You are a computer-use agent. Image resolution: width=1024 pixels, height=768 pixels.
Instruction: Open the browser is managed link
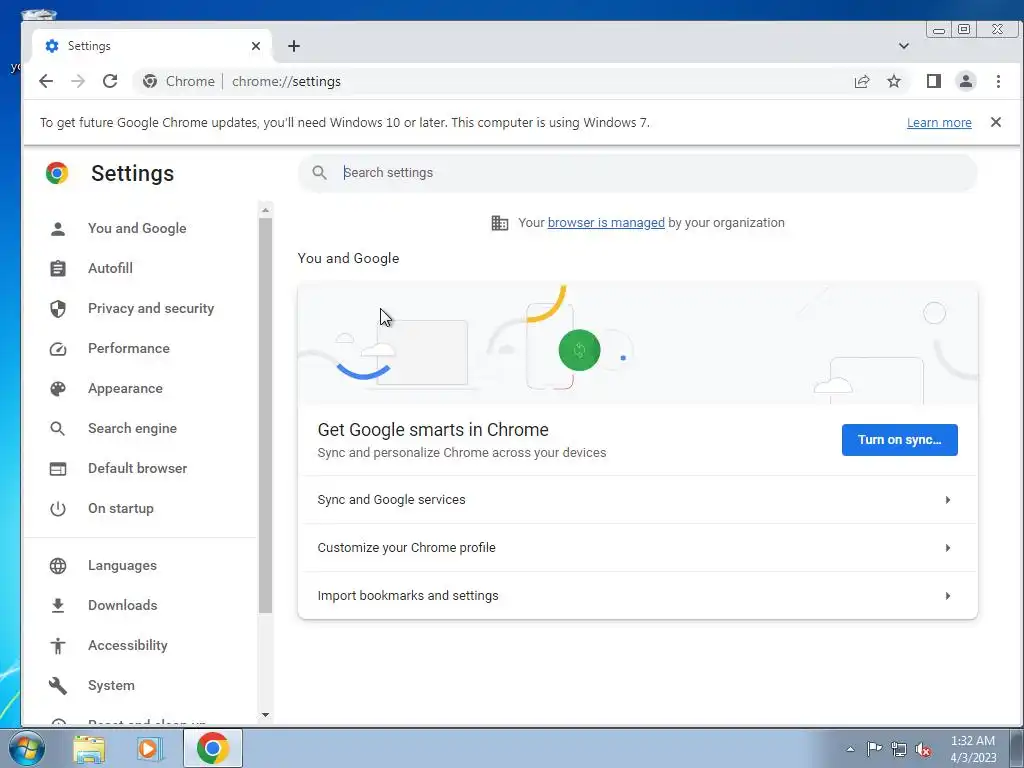pyautogui.click(x=606, y=223)
